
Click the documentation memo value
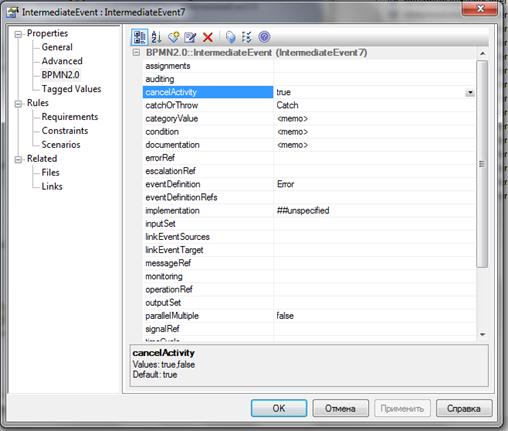pos(374,145)
